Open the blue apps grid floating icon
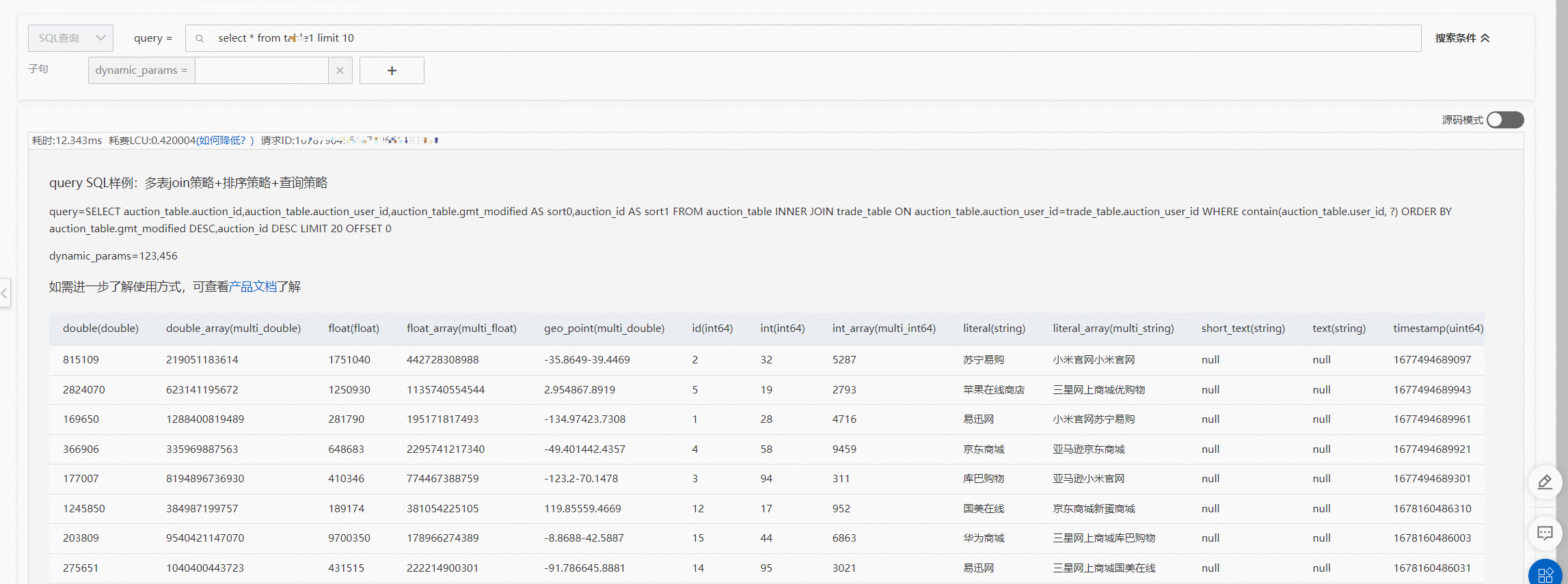Image resolution: width=1568 pixels, height=584 pixels. (1545, 574)
